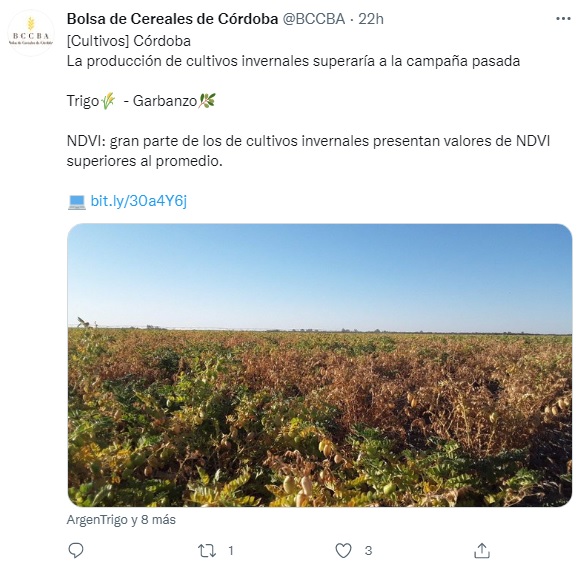Open the 22h timestamp
579x568 pixels.
[x=371, y=19]
